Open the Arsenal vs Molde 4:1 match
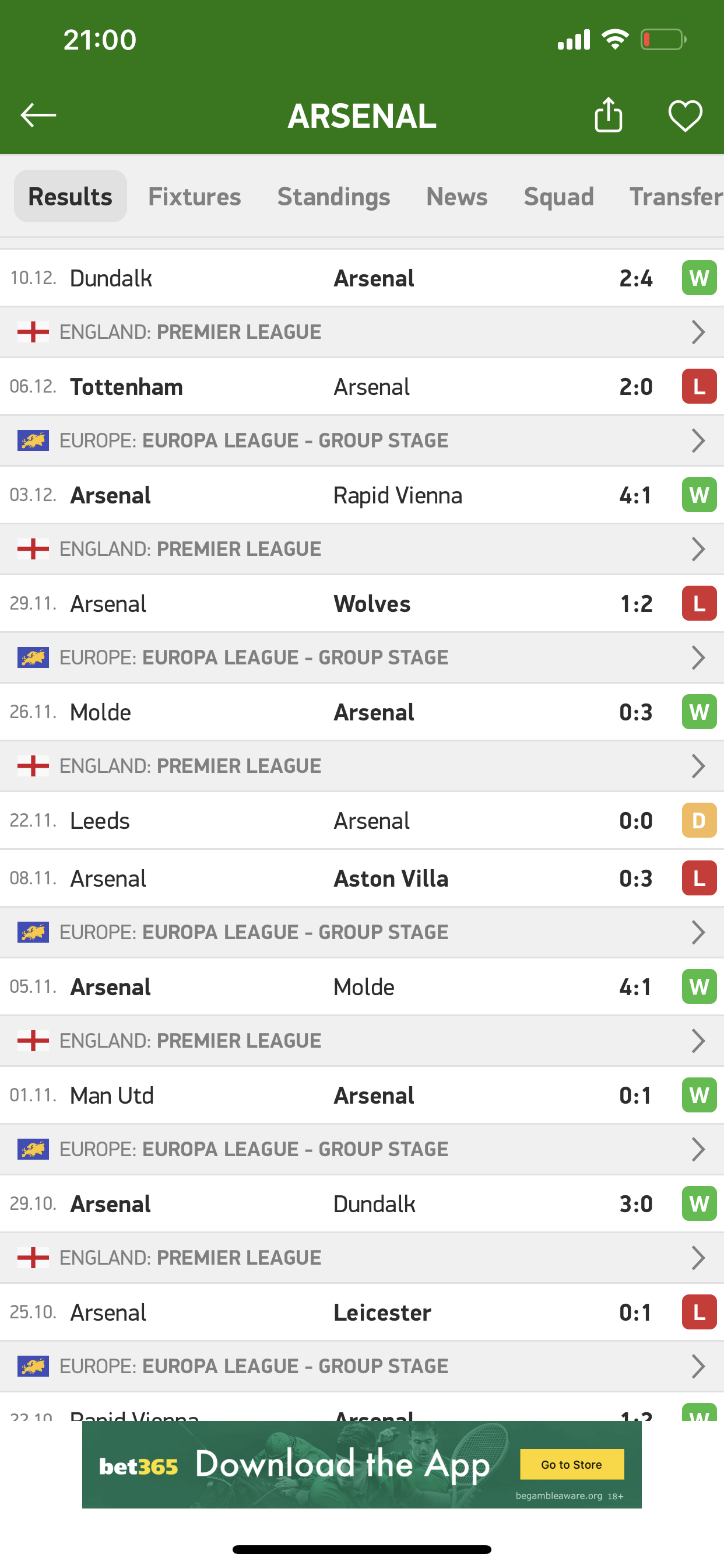Viewport: 724px width, 1568px height. 362,986
